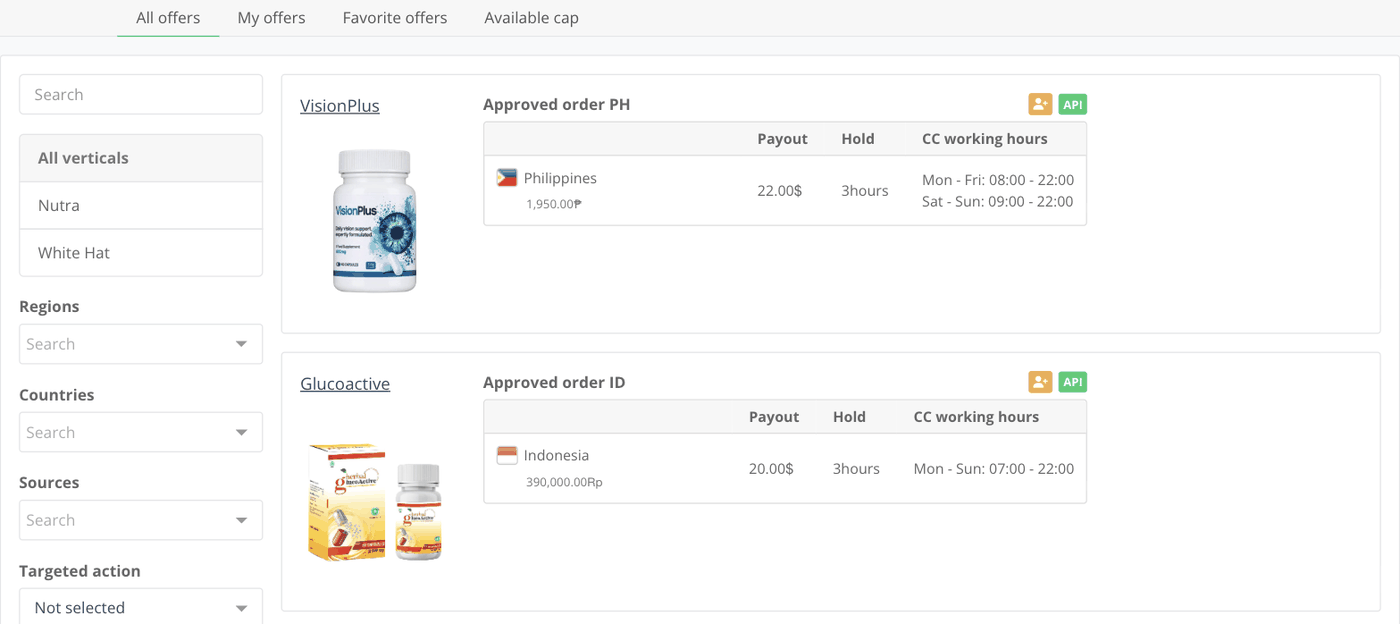Click the Indonesia flag icon
This screenshot has width=1400, height=624.
pos(507,455)
